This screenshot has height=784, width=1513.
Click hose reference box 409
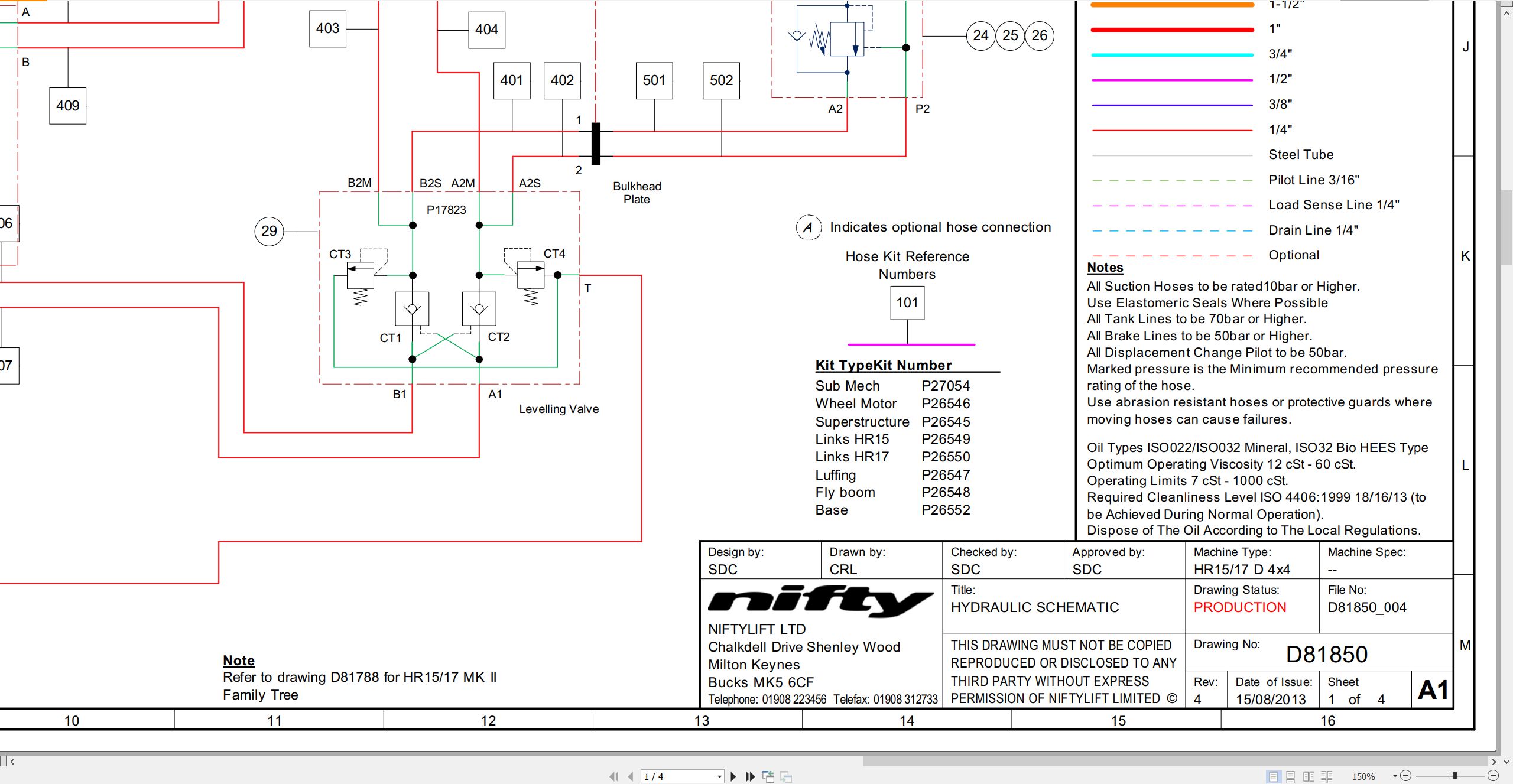68,106
